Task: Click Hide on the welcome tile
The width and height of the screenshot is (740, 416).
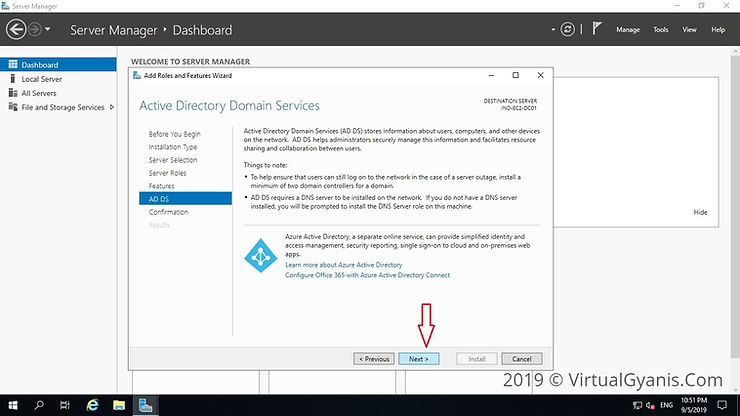Action: pyautogui.click(x=700, y=212)
